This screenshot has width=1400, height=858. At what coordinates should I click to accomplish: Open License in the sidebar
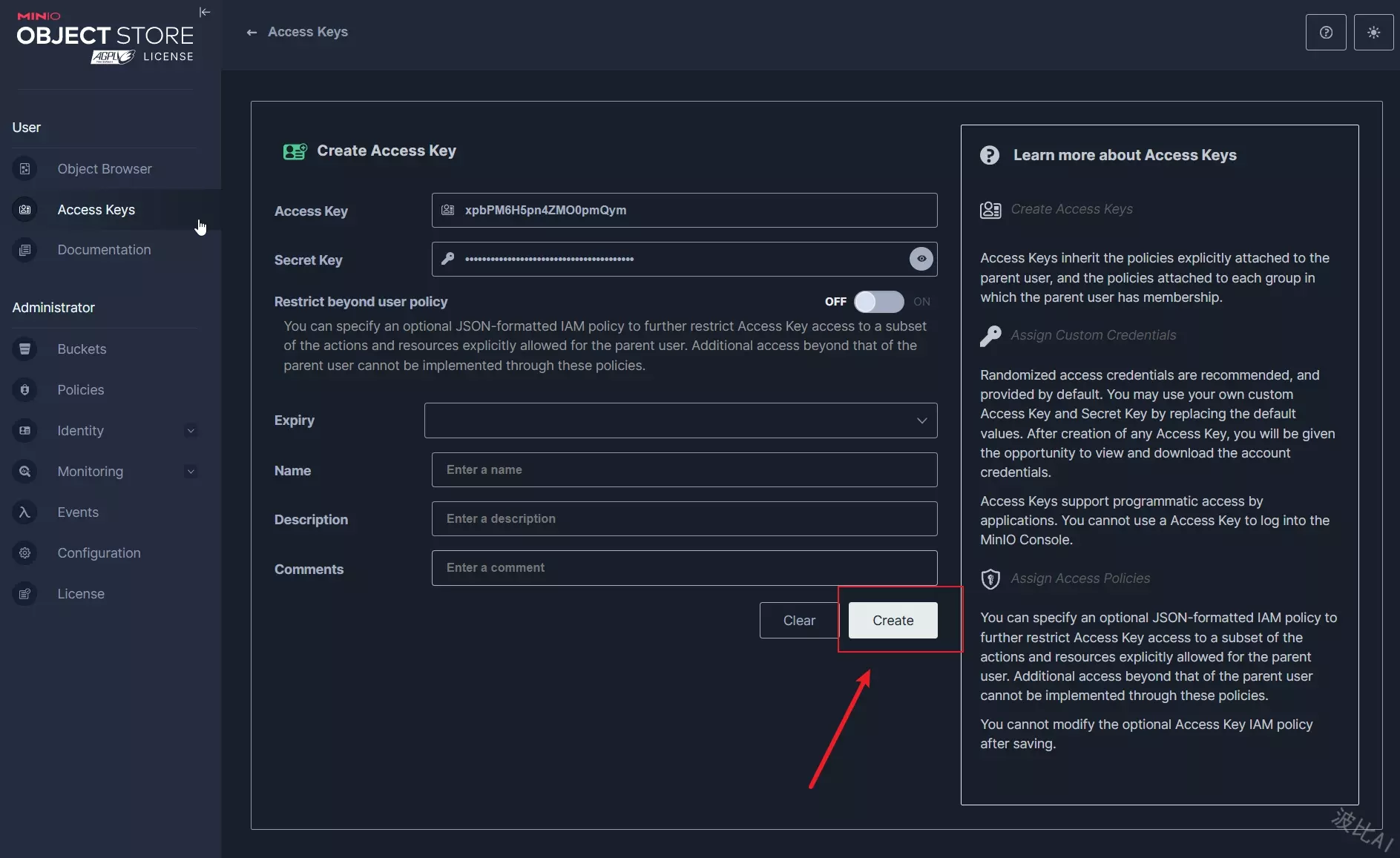(x=81, y=594)
